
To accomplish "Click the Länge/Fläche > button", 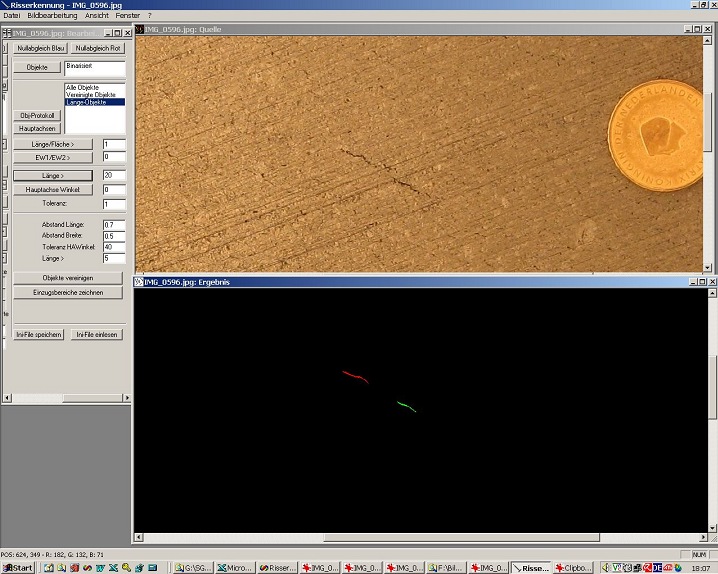I will (x=53, y=144).
